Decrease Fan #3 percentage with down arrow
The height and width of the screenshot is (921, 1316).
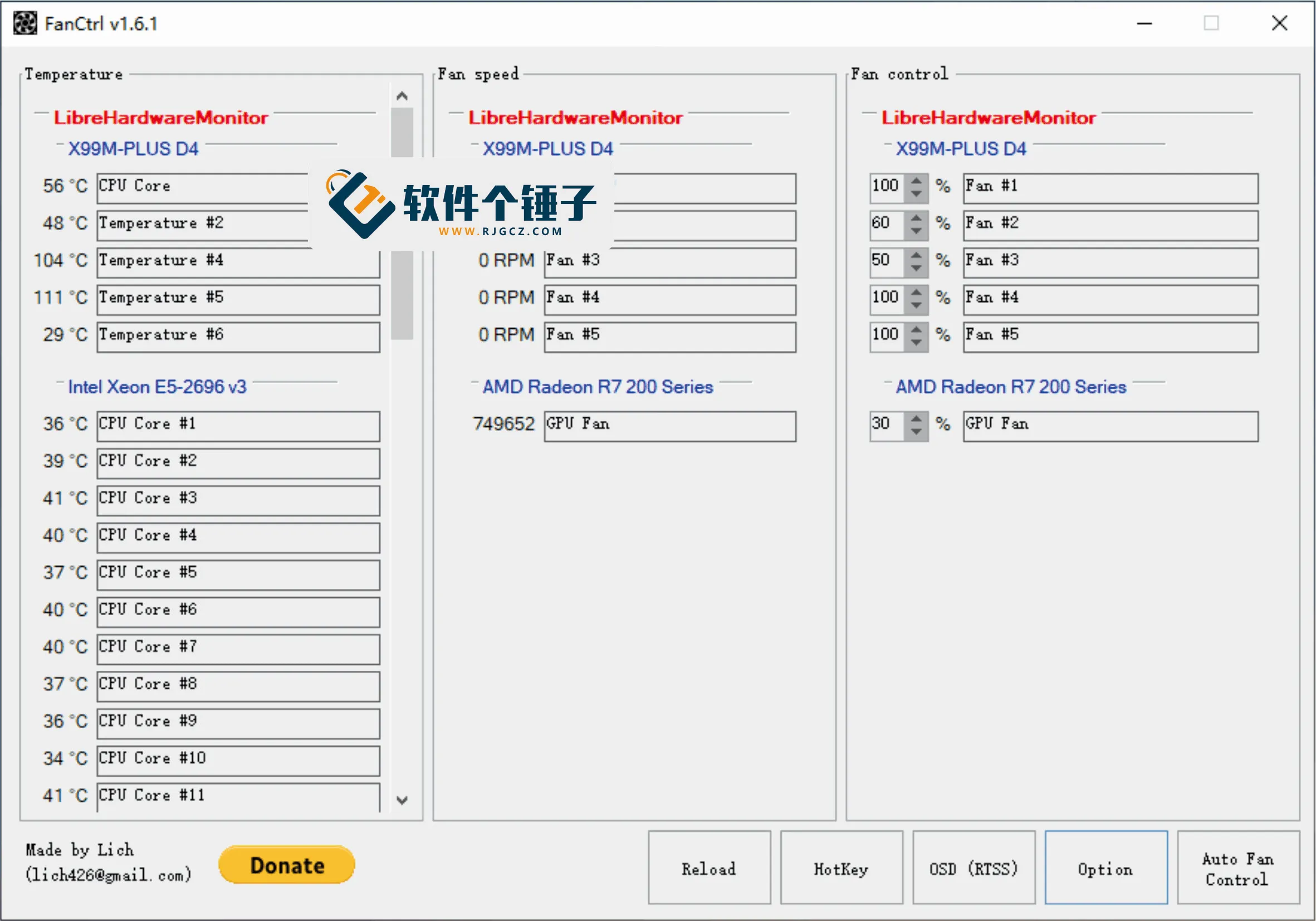tap(917, 270)
